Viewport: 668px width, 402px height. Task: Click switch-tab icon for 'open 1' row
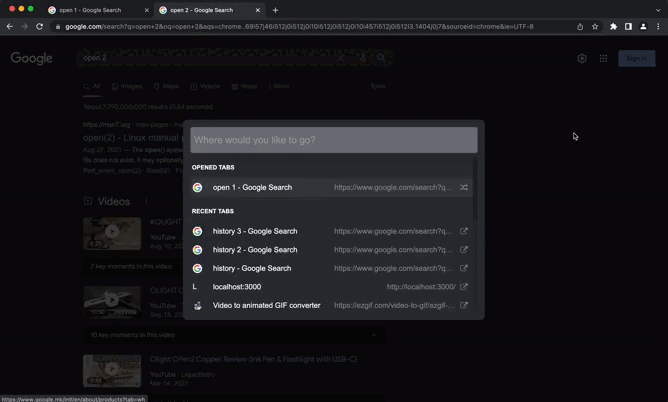(x=464, y=187)
